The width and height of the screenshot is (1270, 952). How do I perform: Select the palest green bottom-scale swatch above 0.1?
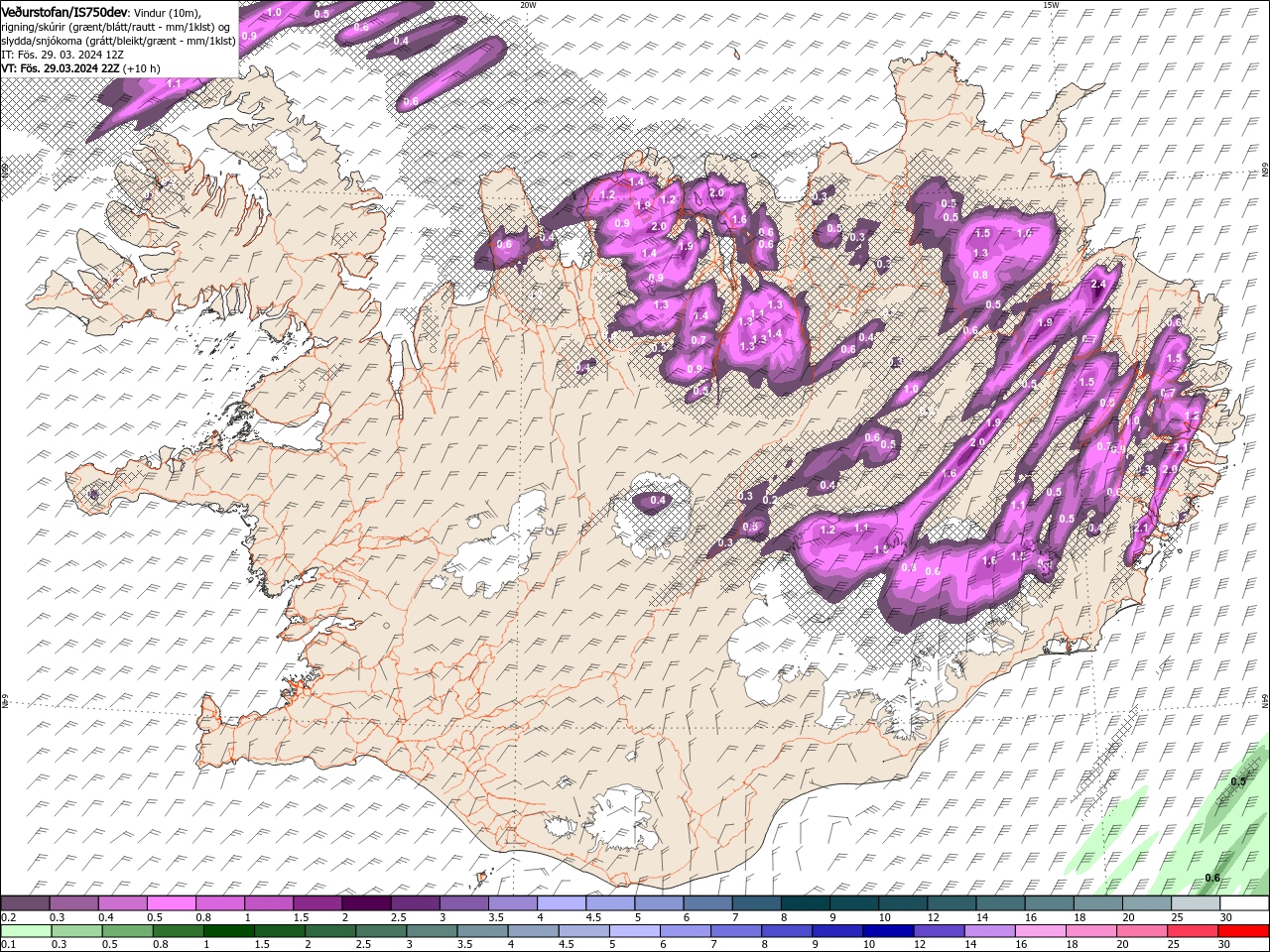[25, 931]
